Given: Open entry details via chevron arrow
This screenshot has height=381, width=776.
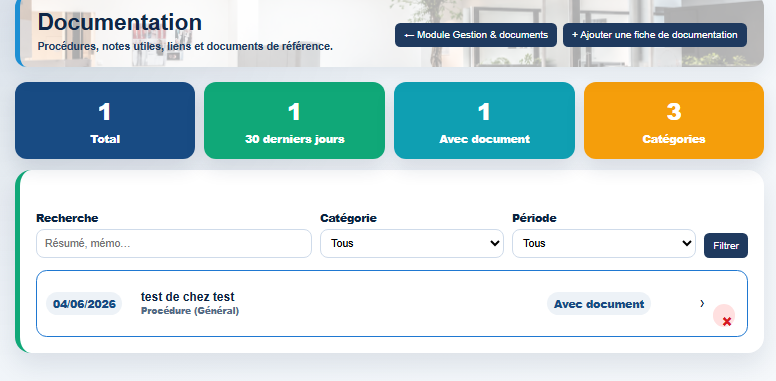Looking at the screenshot, I should click(702, 303).
